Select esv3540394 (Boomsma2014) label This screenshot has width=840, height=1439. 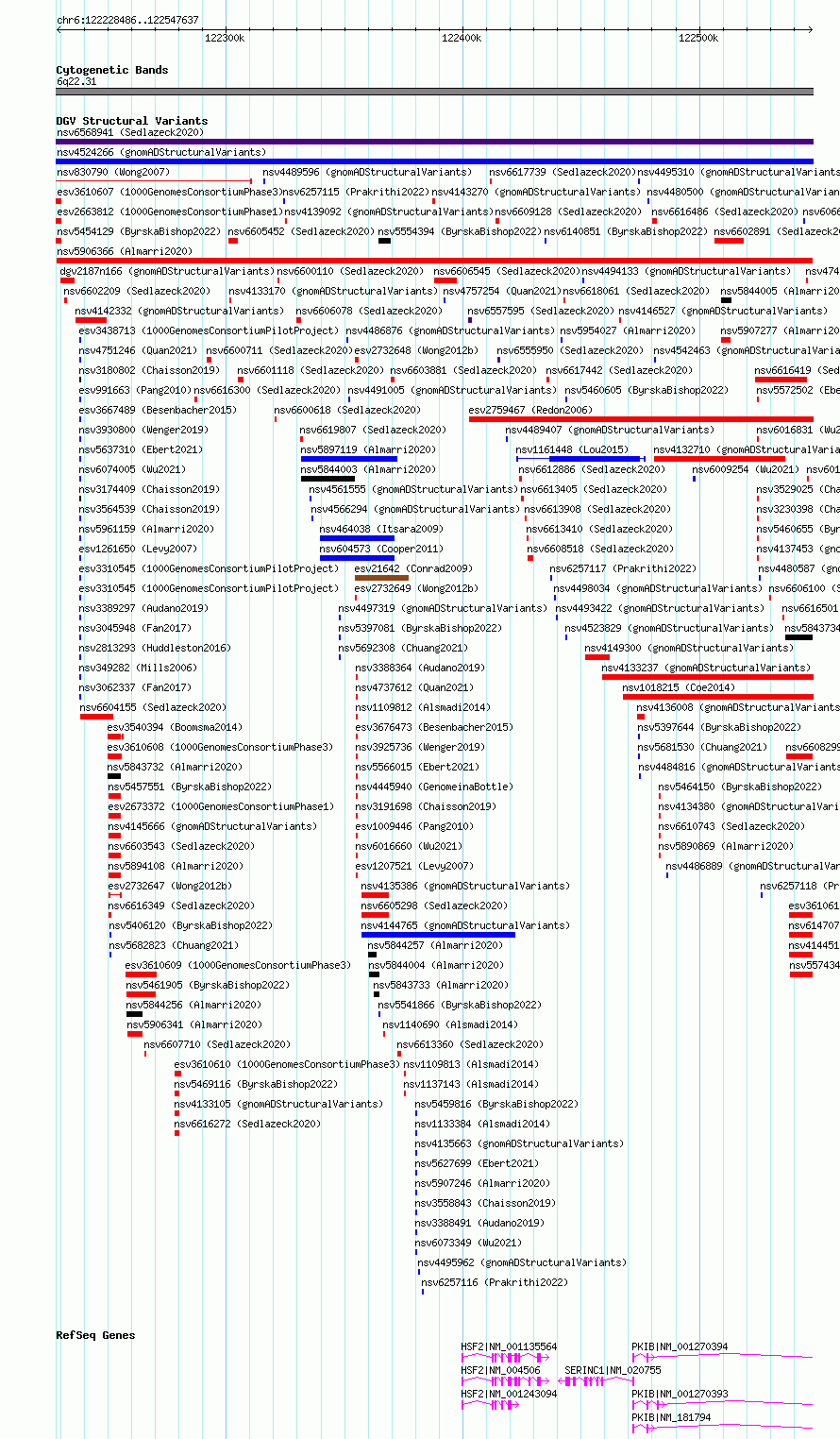click(175, 727)
